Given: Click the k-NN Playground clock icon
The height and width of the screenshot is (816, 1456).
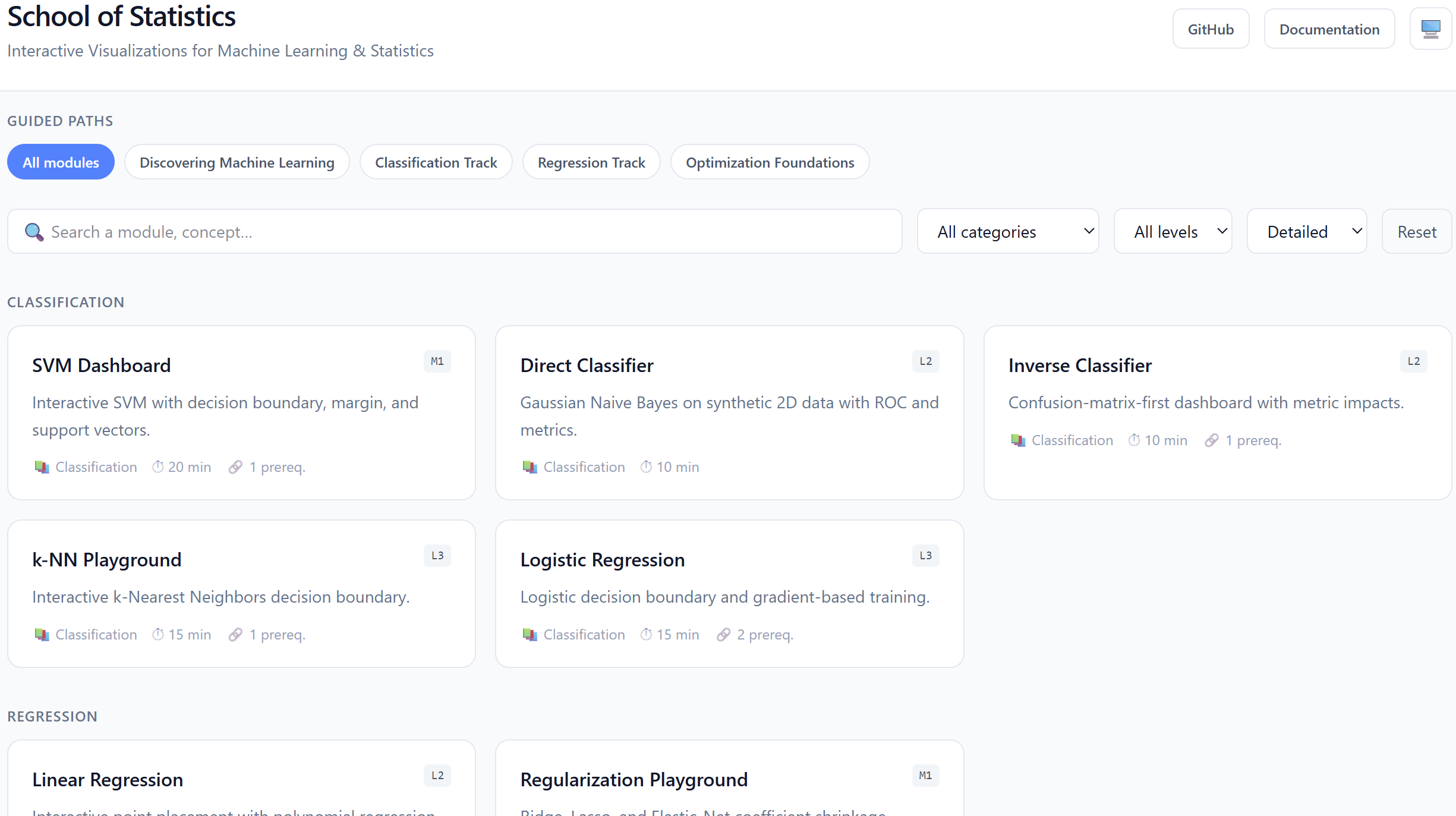Looking at the screenshot, I should 157,635.
